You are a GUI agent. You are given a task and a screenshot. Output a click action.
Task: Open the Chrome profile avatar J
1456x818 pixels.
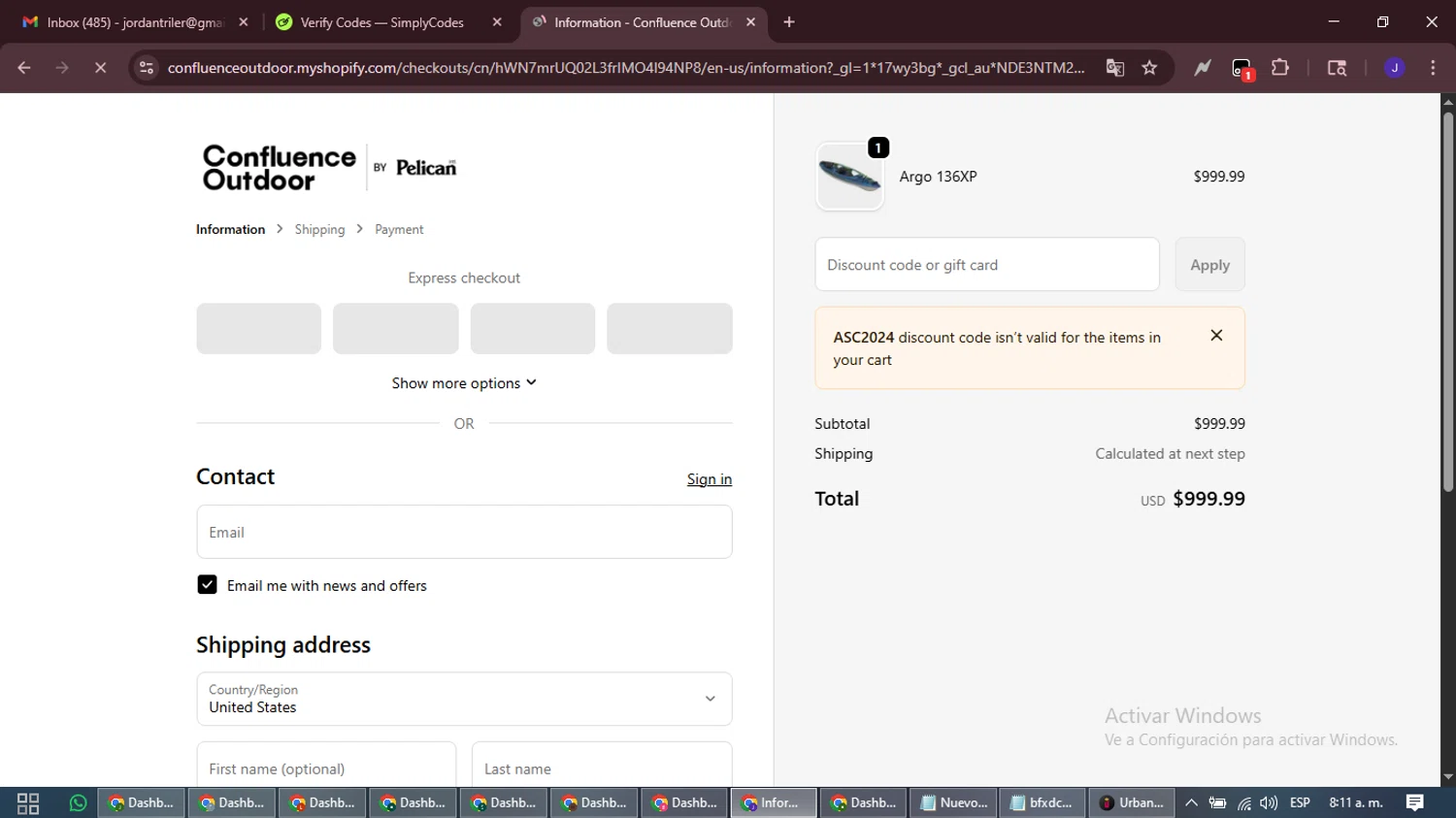coord(1395,68)
